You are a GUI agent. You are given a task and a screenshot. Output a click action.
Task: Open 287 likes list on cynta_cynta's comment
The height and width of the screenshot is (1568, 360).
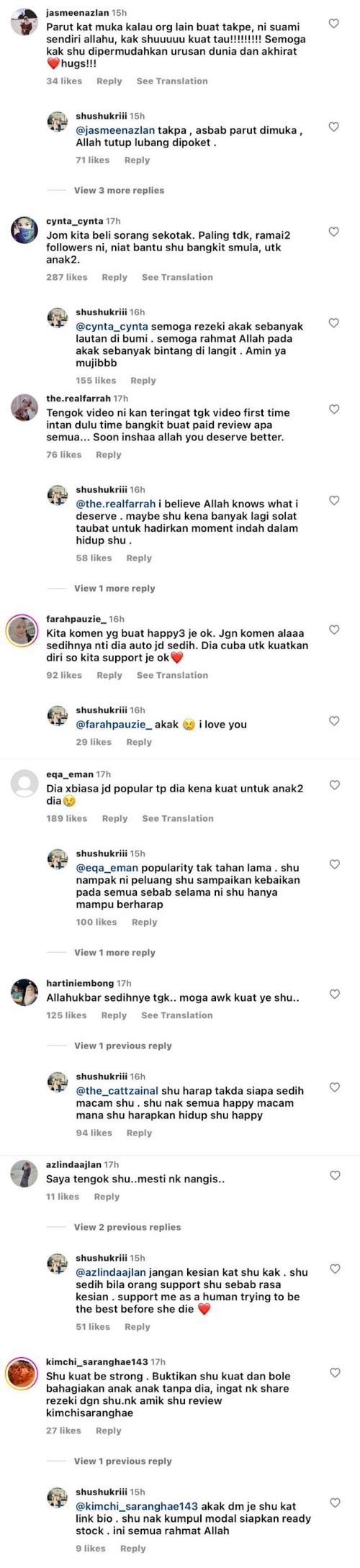point(67,277)
